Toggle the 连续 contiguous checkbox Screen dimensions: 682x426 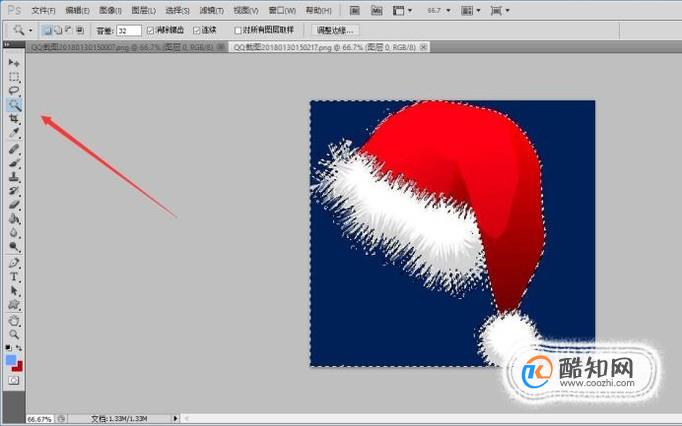[197, 30]
